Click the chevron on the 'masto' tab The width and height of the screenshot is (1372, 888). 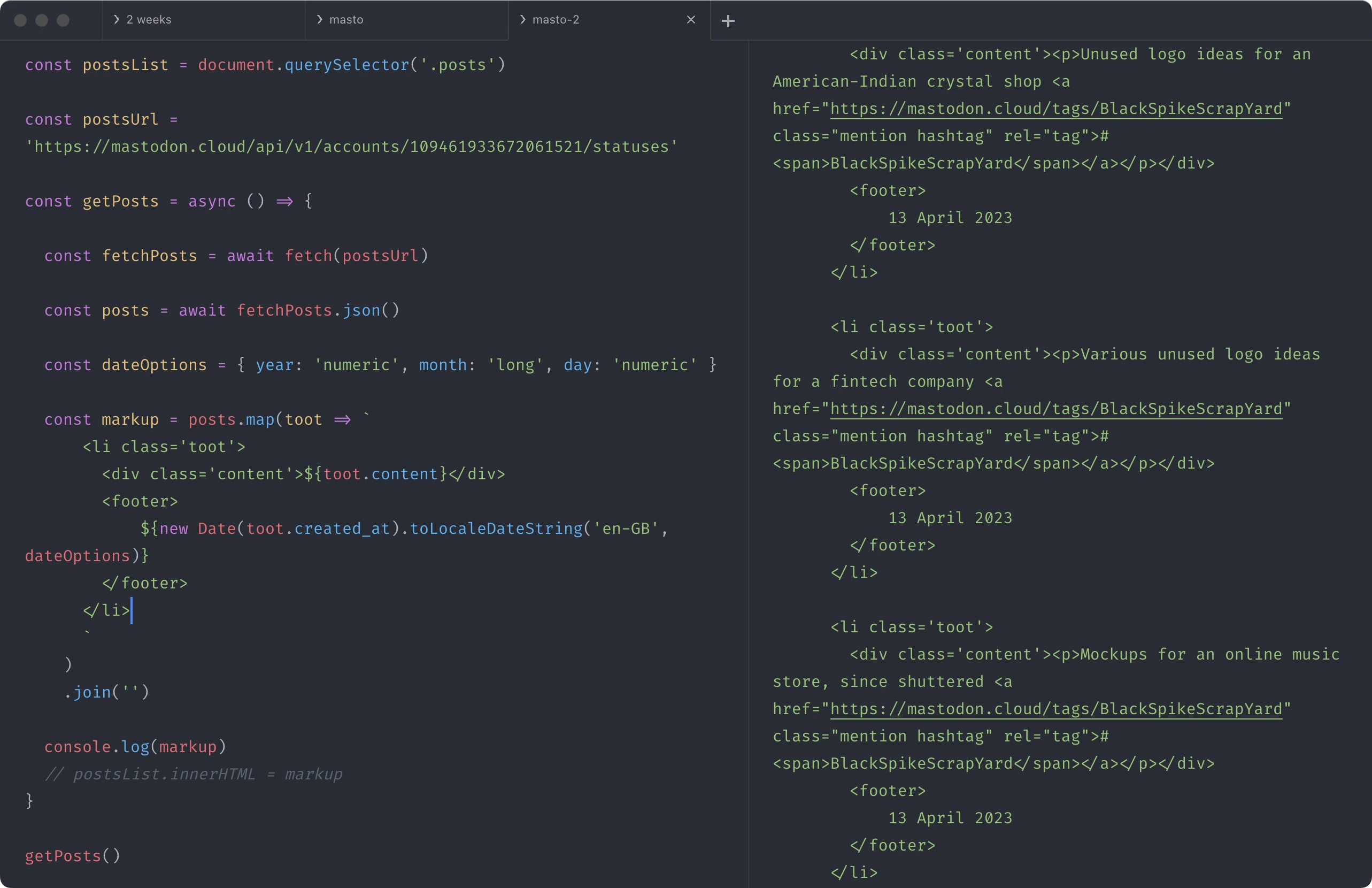coord(319,20)
